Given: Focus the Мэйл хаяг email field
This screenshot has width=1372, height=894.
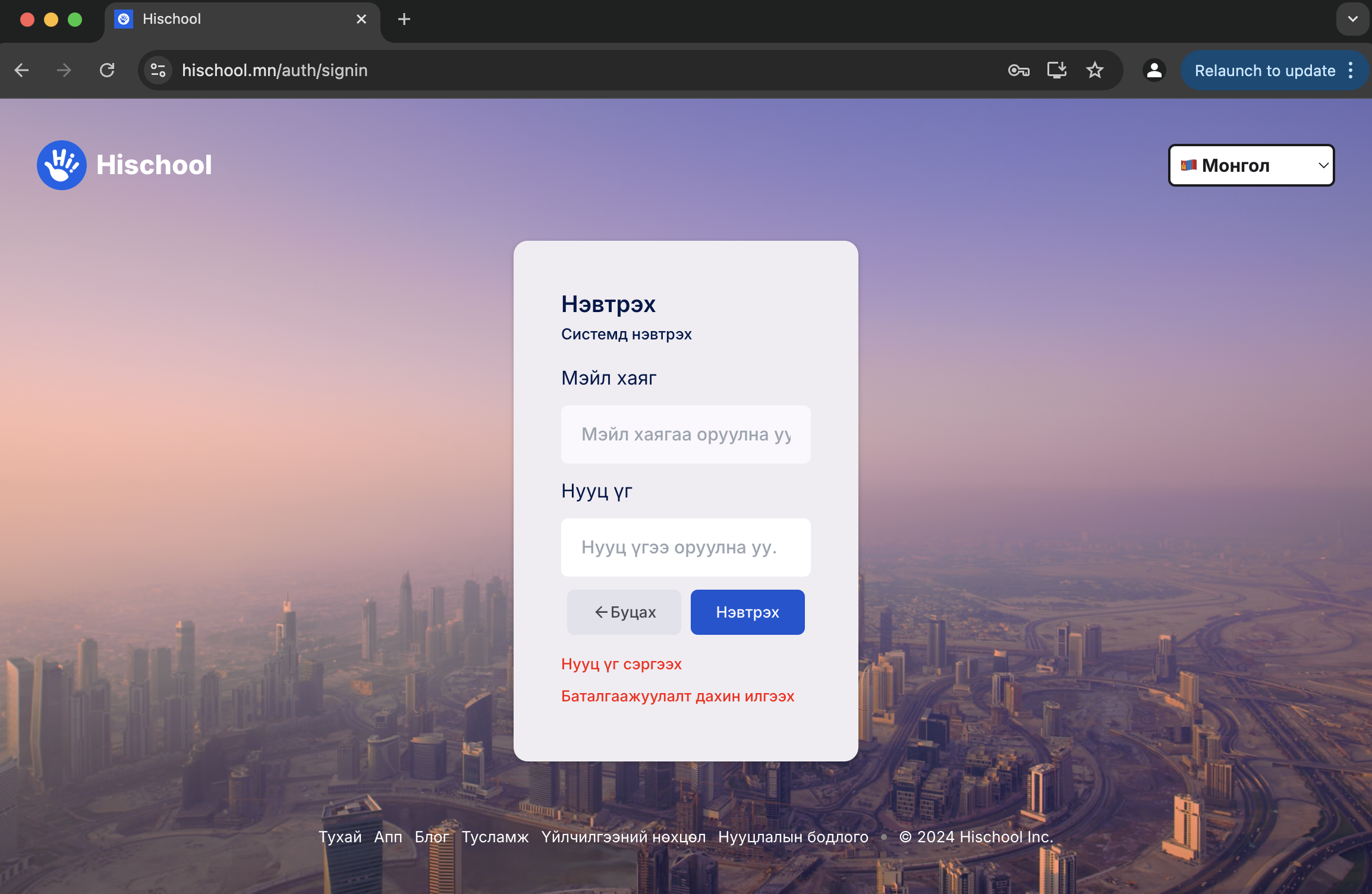Looking at the screenshot, I should click(x=685, y=435).
